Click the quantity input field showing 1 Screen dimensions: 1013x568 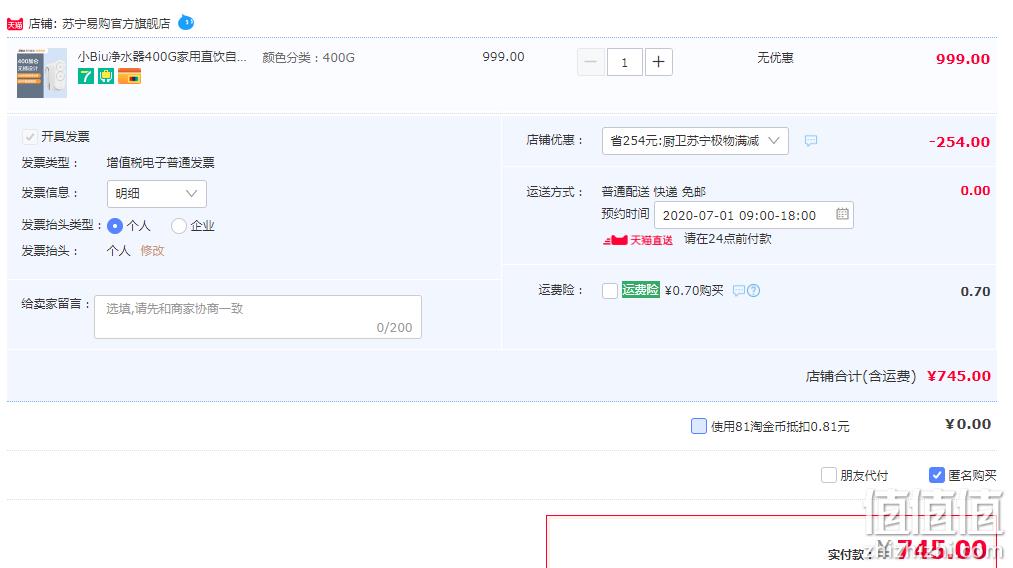625,62
